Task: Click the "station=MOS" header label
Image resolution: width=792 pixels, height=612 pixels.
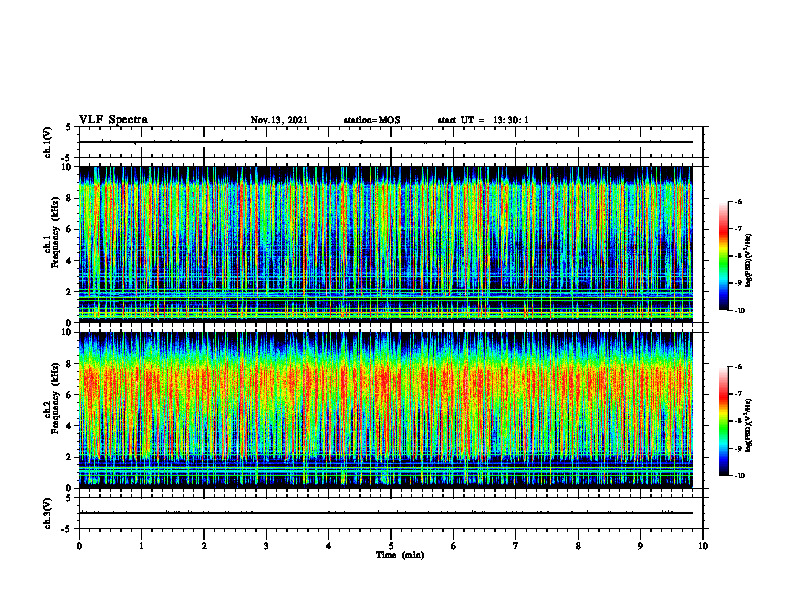Action: pos(372,120)
